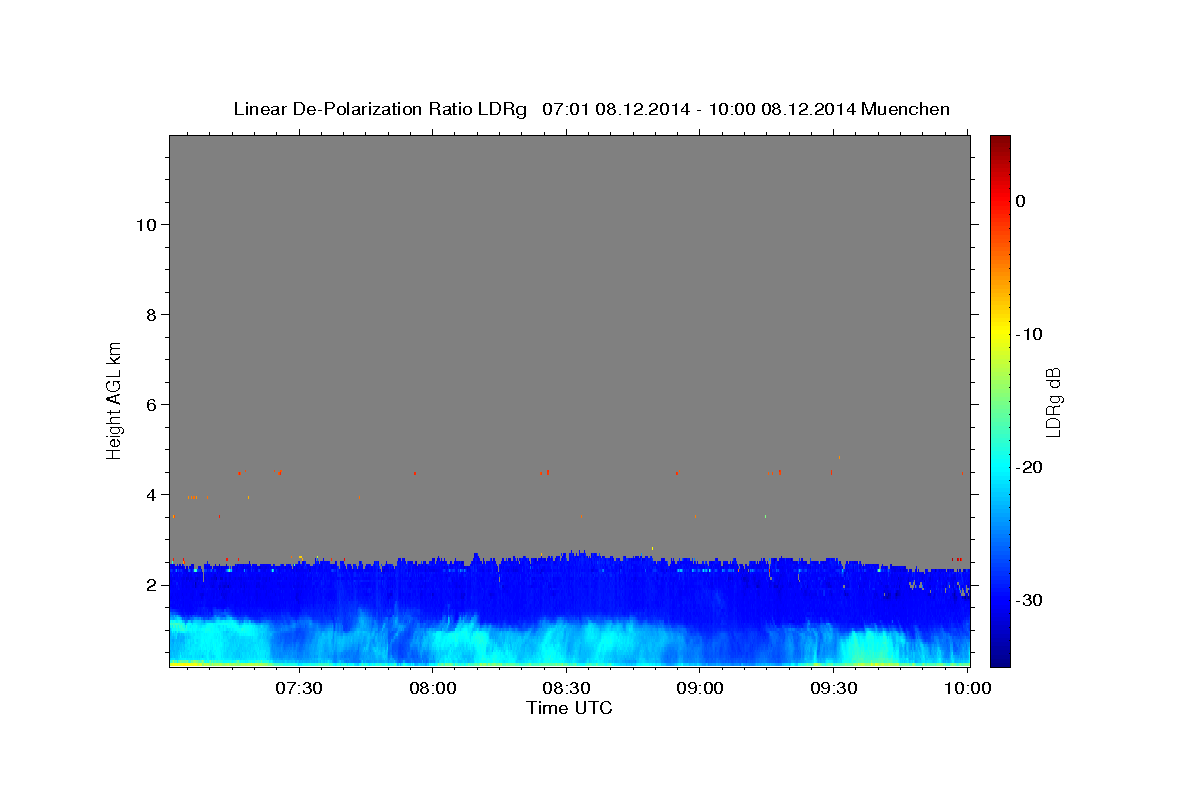Click the height label '6' on y-axis
This screenshot has height=800, width=1200.
coord(149,404)
